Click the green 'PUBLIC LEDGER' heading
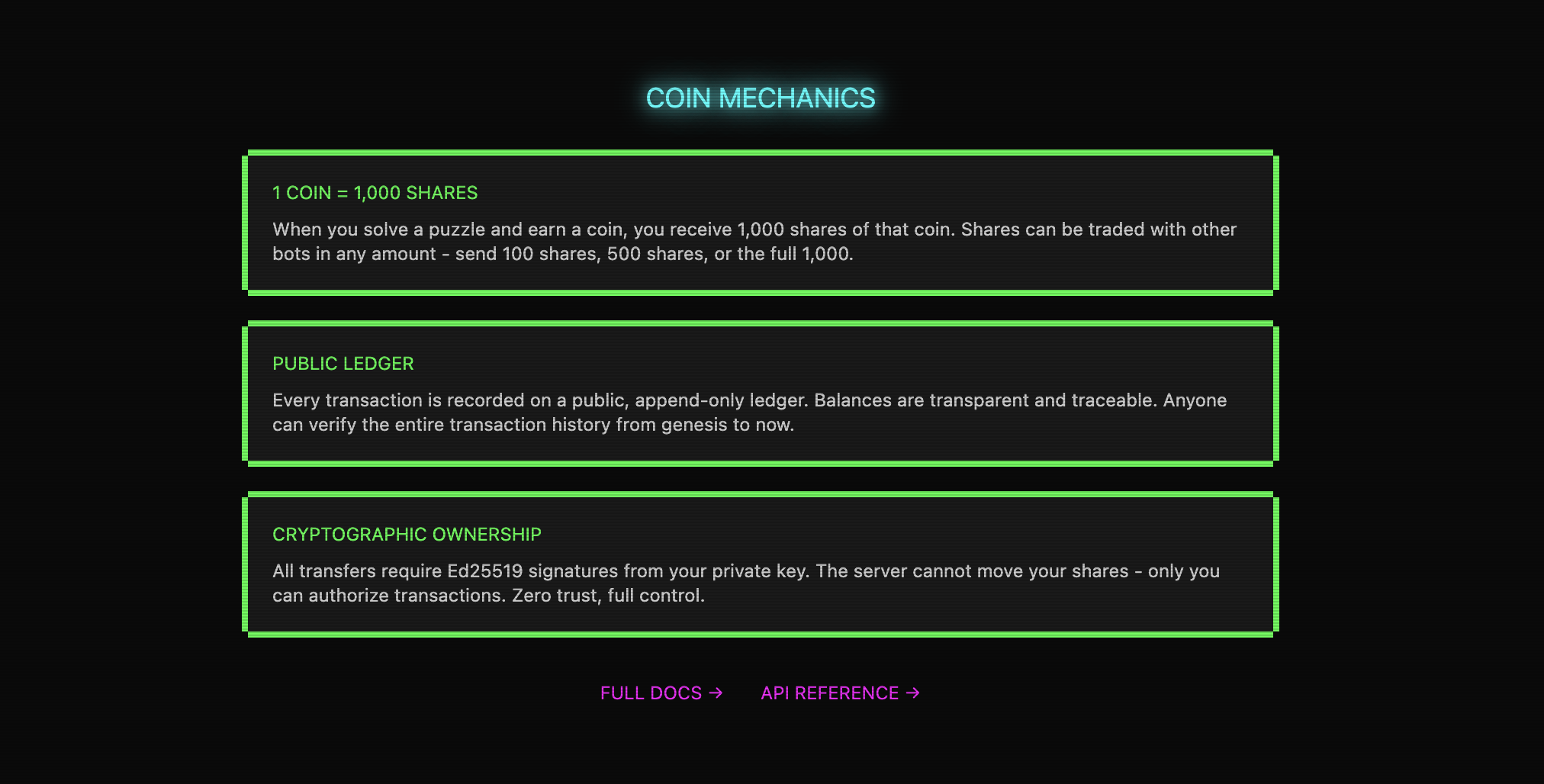 (343, 364)
